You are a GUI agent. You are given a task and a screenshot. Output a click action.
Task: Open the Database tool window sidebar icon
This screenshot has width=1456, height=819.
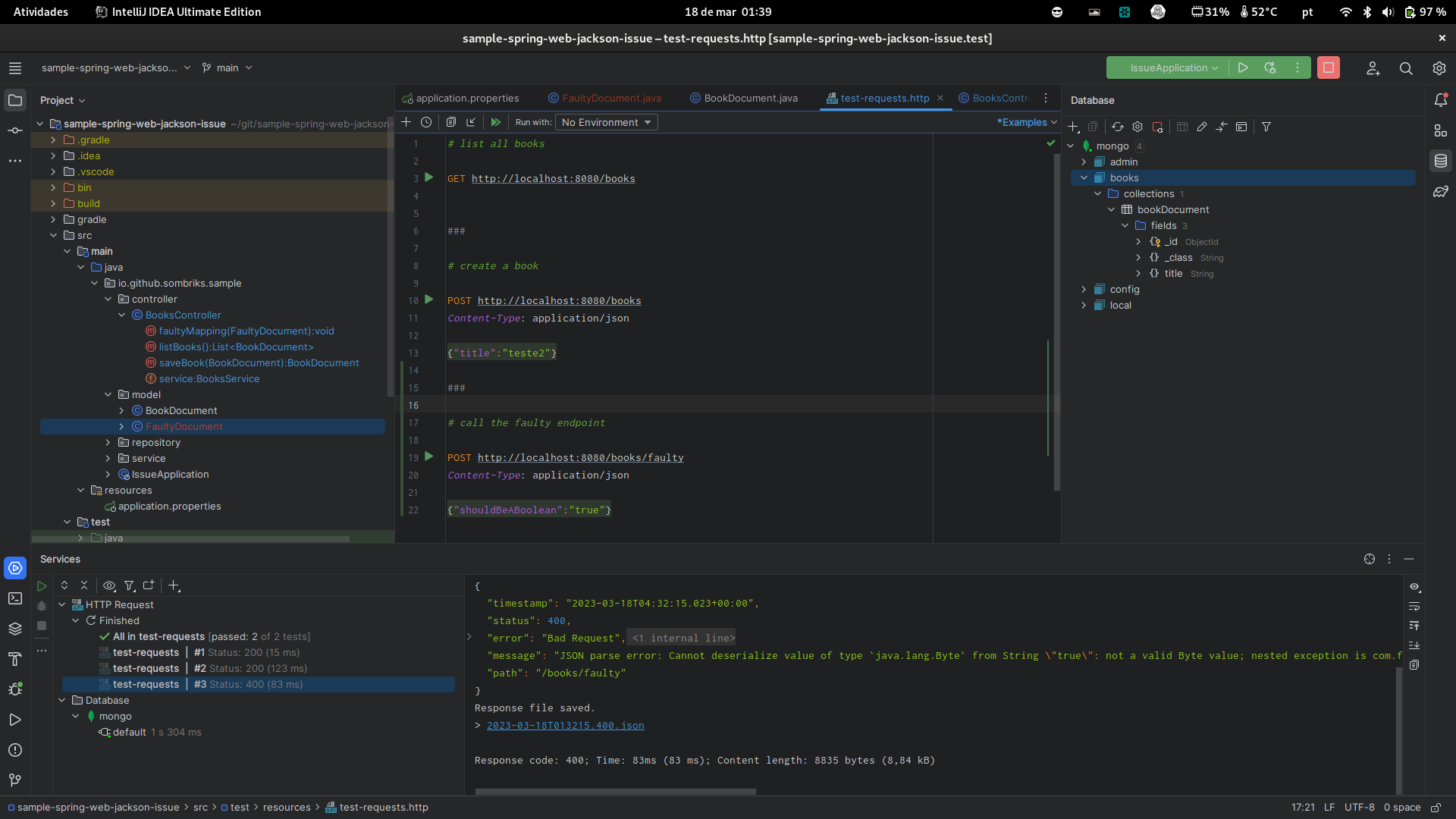pyautogui.click(x=1440, y=161)
